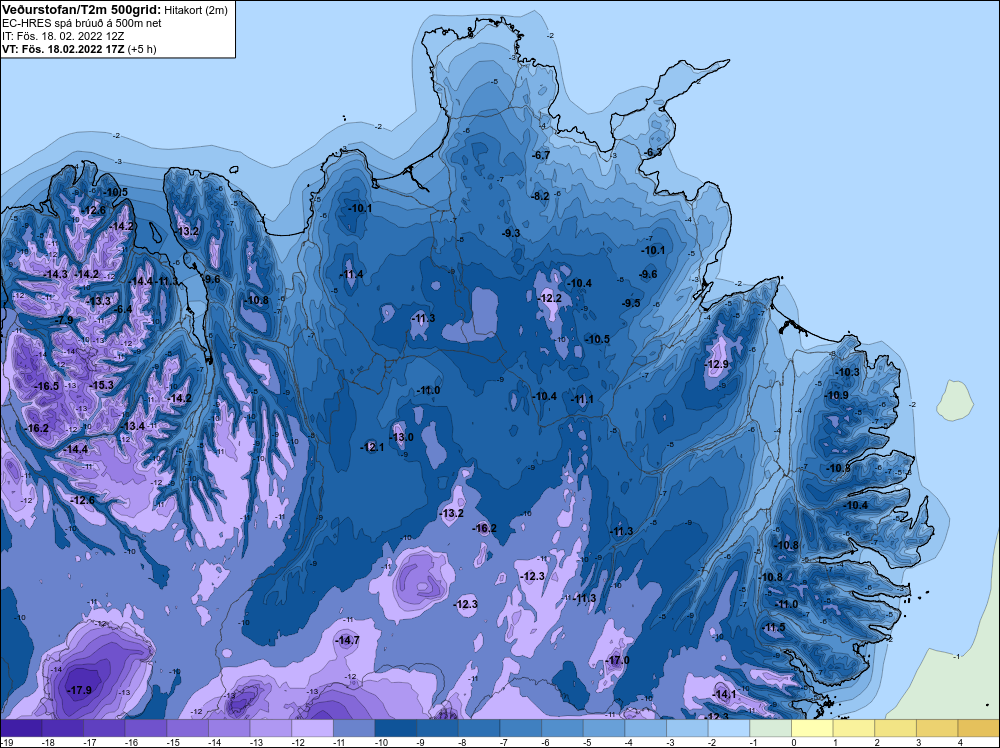The width and height of the screenshot is (1000, 748).
Task: Click the initial time line 'IT: Fös. 18. 02. 2022 12Z'
Action: click(63, 36)
